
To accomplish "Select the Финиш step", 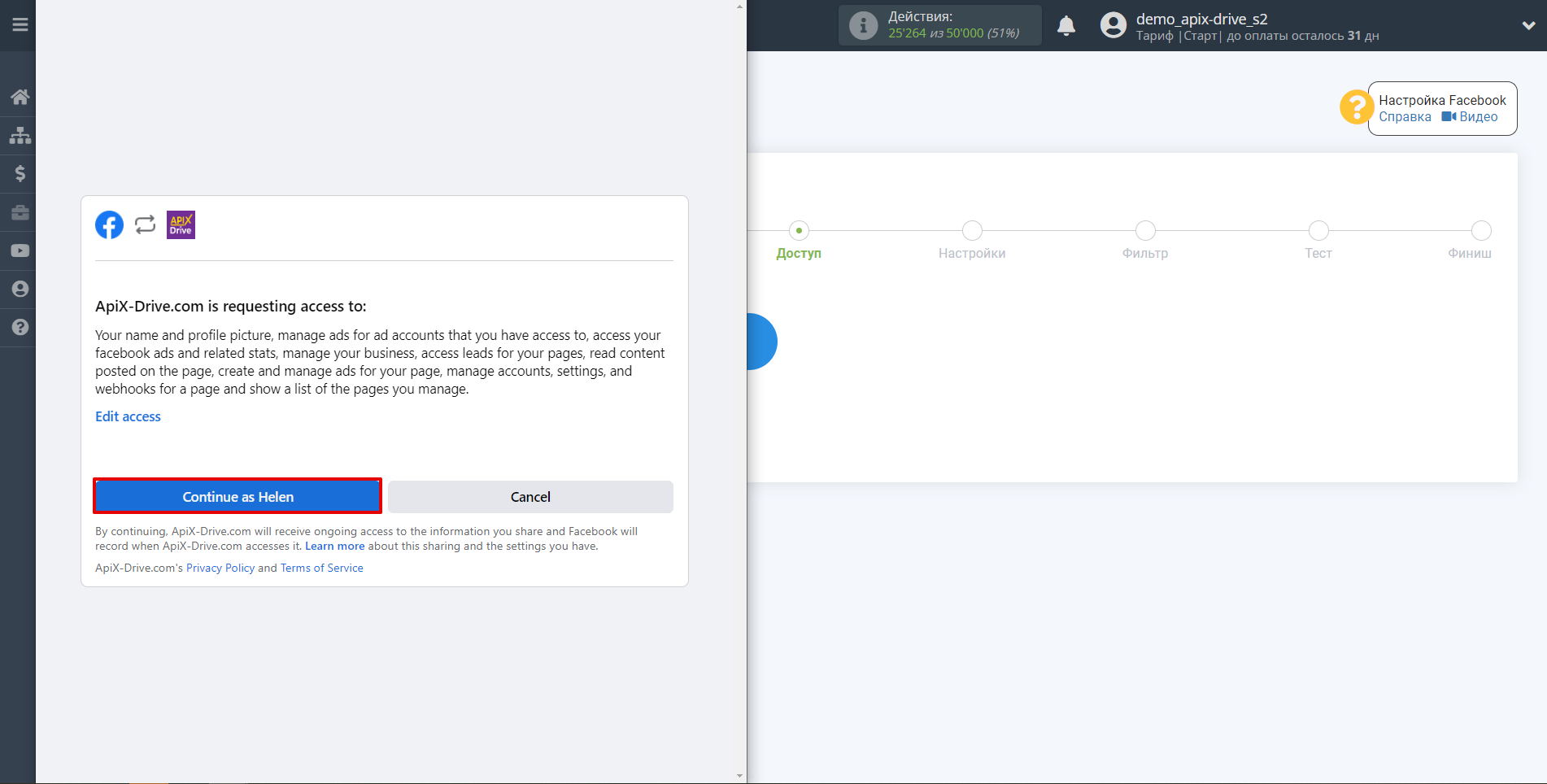I will 1470,253.
